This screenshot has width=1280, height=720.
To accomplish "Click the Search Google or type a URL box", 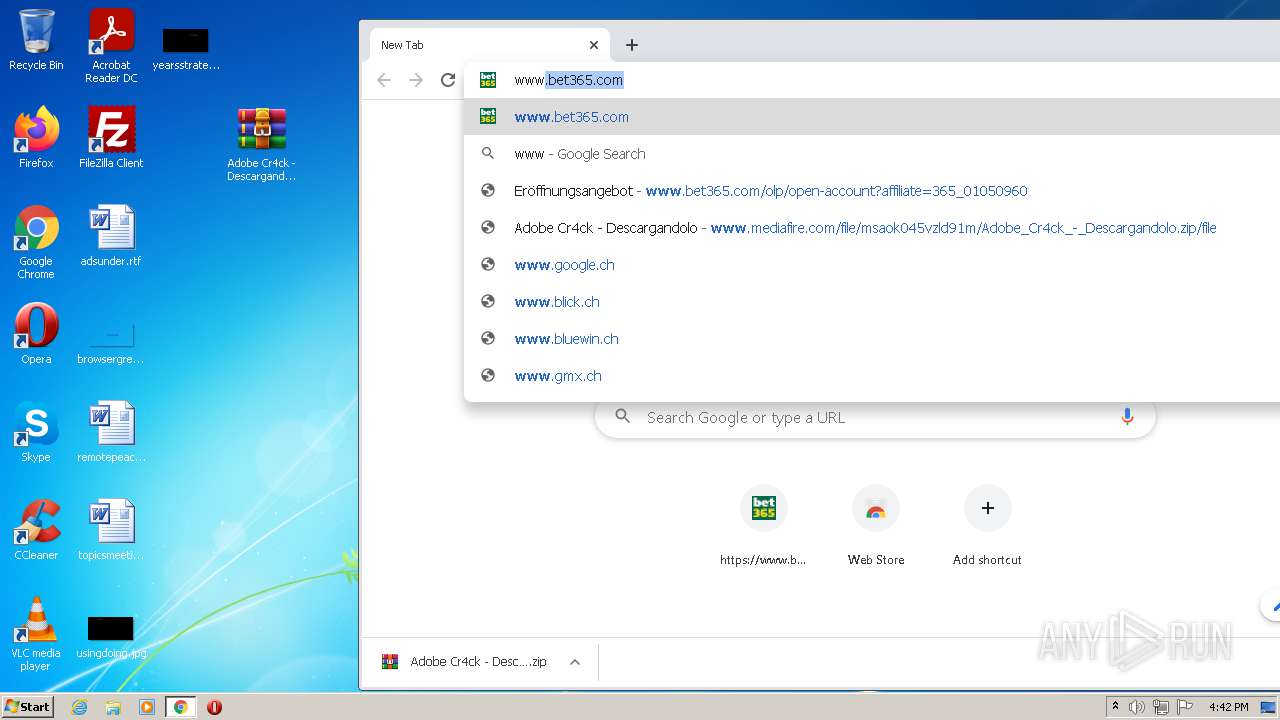I will pyautogui.click(x=875, y=417).
